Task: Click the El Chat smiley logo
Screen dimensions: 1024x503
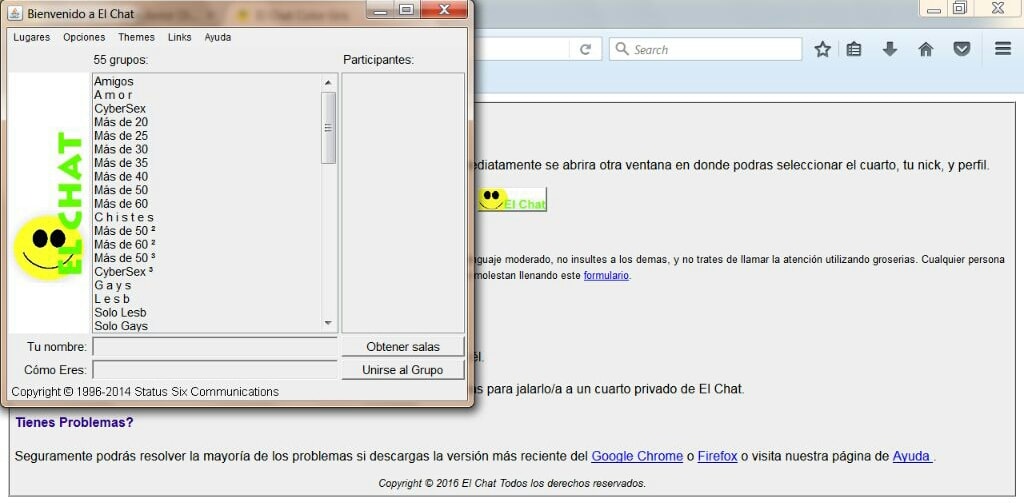Action: click(x=49, y=206)
